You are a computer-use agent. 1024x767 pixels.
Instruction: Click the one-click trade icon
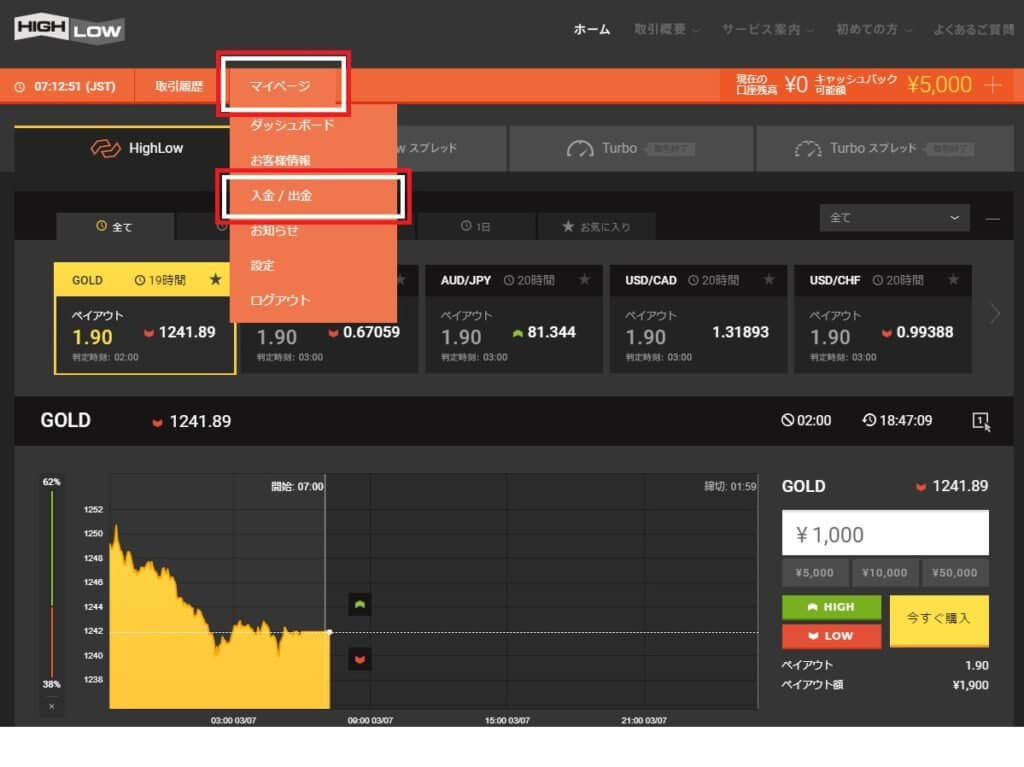point(981,421)
